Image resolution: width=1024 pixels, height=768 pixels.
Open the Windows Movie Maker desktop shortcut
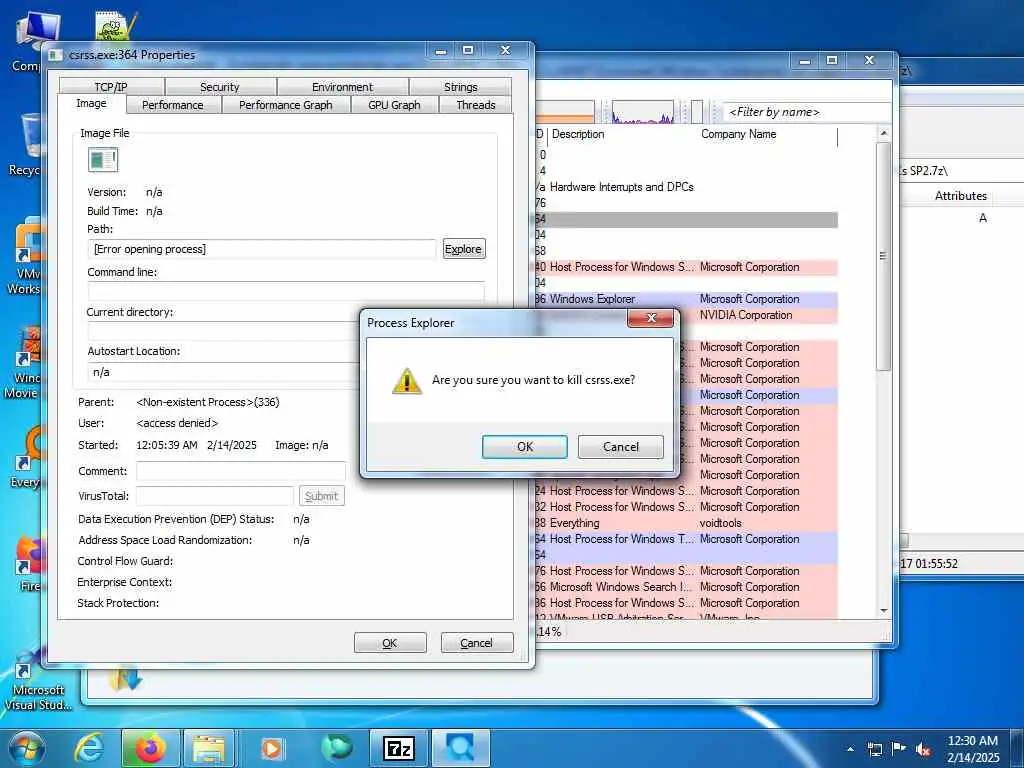(25, 362)
